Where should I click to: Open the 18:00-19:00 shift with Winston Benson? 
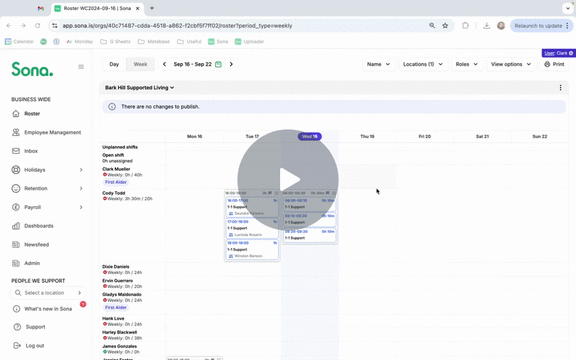tap(252, 249)
